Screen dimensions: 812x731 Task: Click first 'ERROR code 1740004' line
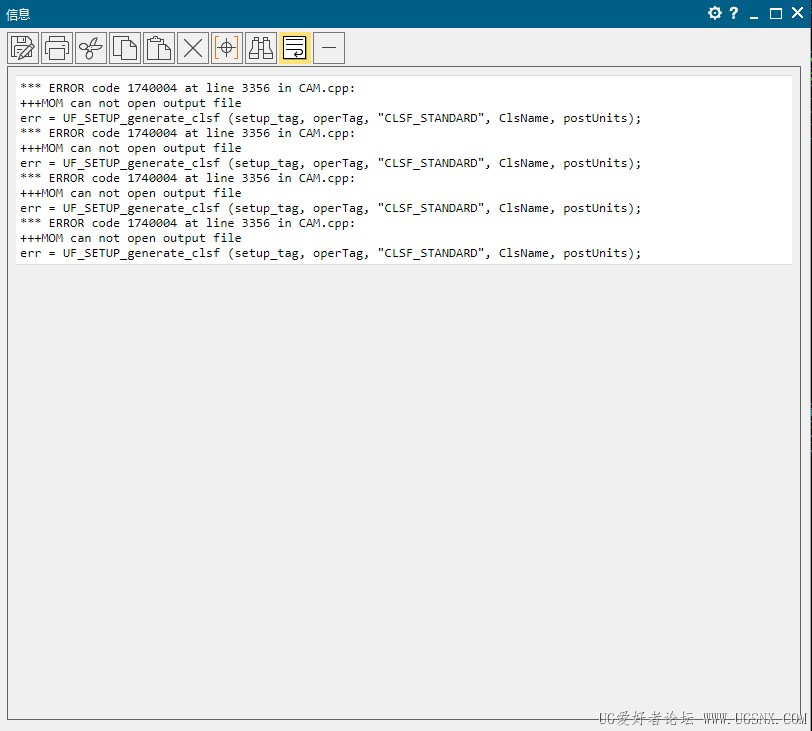point(187,88)
